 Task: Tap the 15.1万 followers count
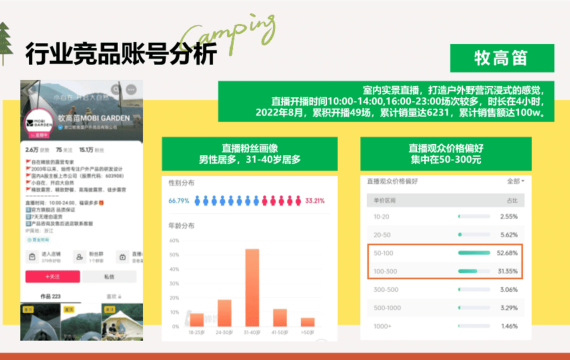[87, 150]
